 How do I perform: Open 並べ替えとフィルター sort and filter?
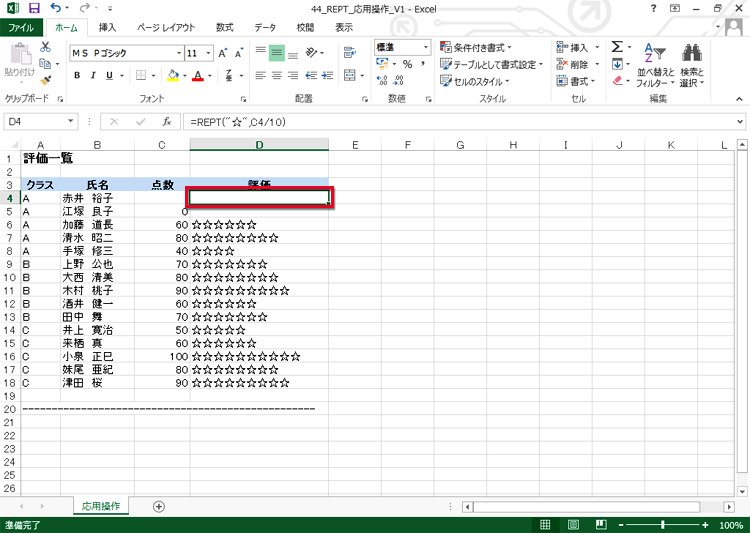pyautogui.click(x=655, y=66)
